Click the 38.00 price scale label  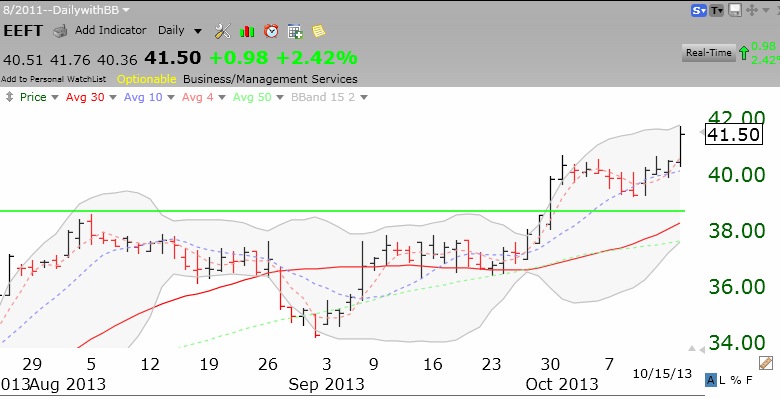point(736,230)
